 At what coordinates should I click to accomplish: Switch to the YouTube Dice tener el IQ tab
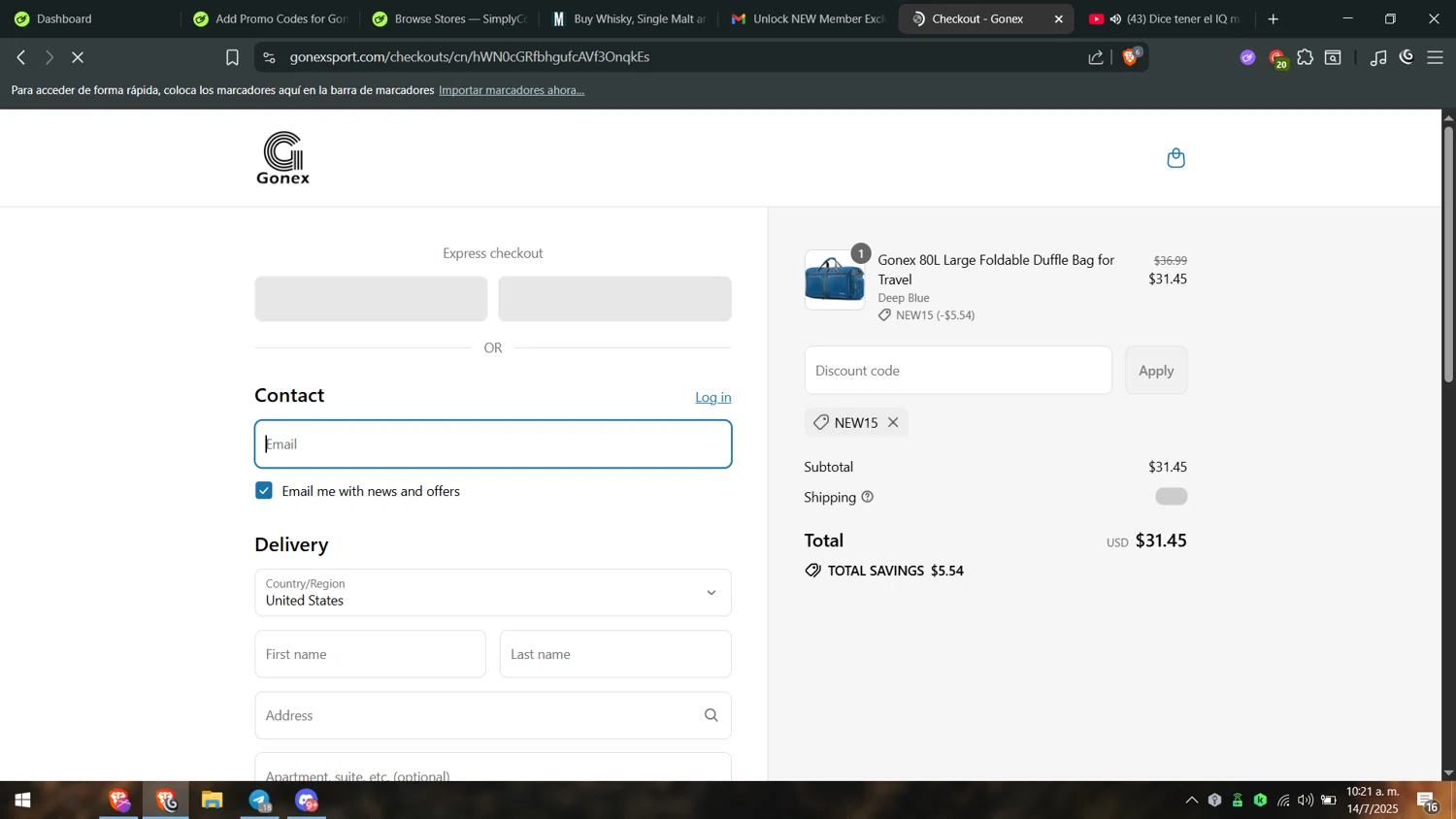click(x=1165, y=18)
